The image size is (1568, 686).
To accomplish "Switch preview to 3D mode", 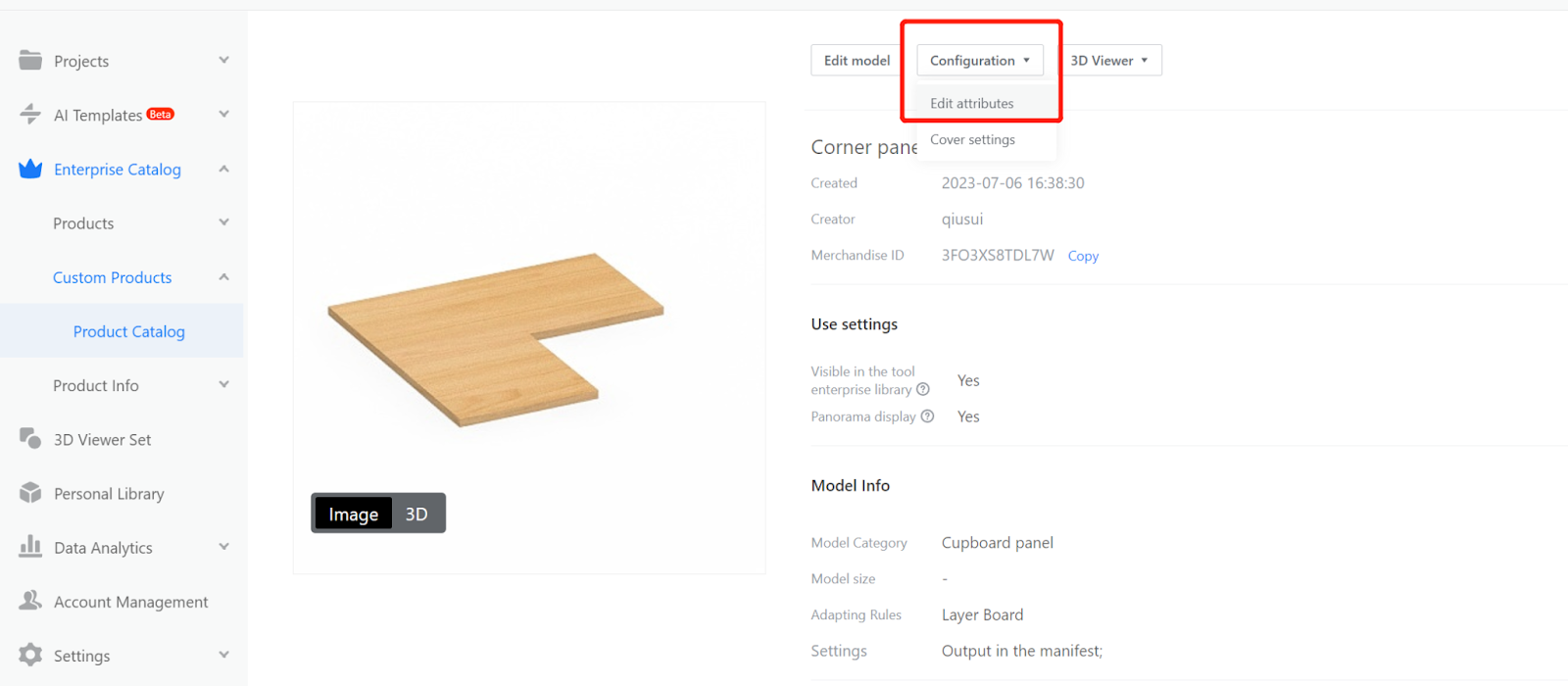I will click(416, 514).
